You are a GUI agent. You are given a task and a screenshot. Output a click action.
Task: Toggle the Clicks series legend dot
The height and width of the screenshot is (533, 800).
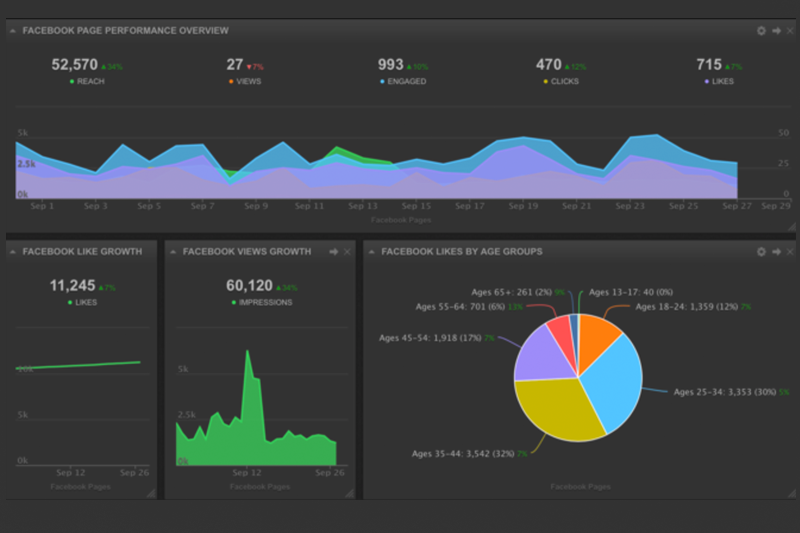pyautogui.click(x=545, y=82)
